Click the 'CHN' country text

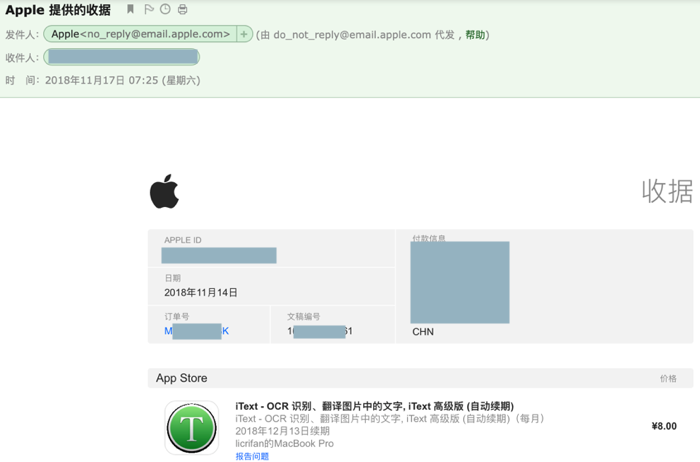(423, 332)
